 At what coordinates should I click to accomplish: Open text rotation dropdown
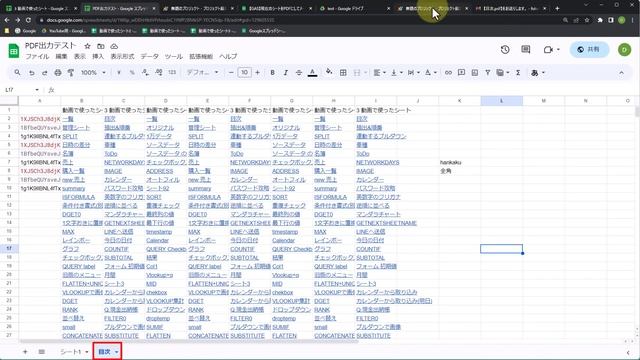[431, 73]
